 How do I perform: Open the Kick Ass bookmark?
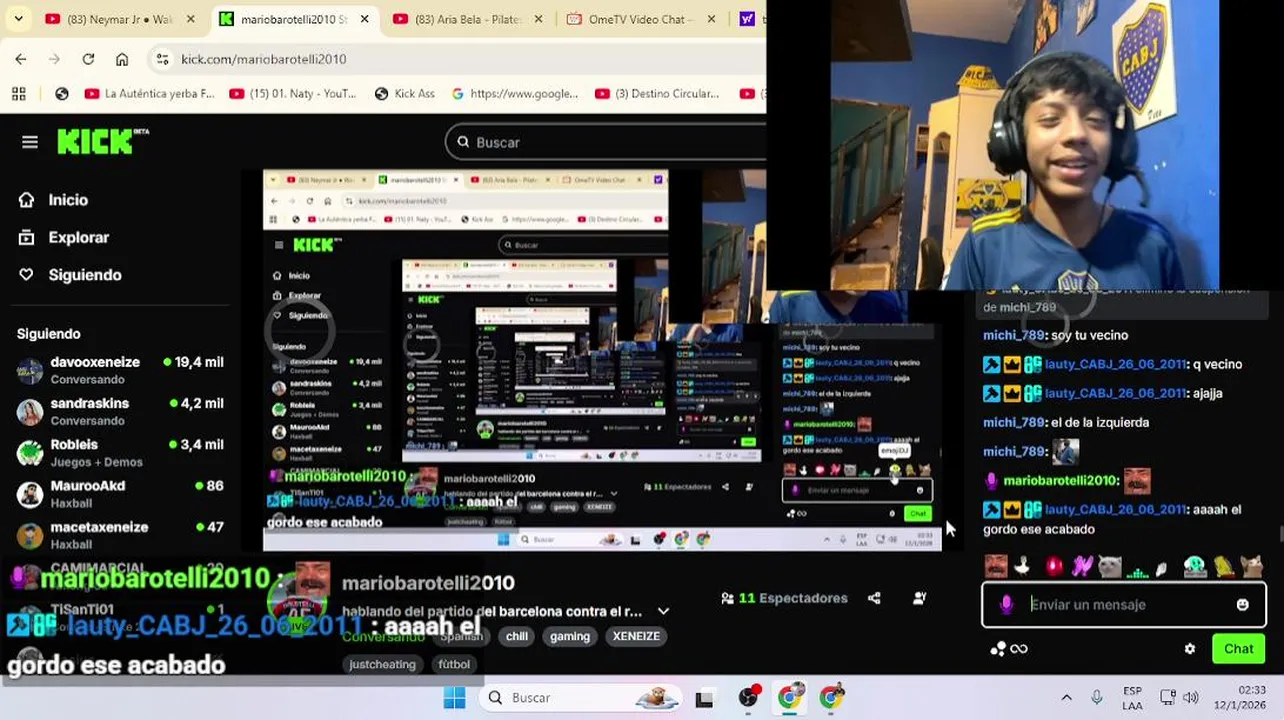[x=404, y=93]
